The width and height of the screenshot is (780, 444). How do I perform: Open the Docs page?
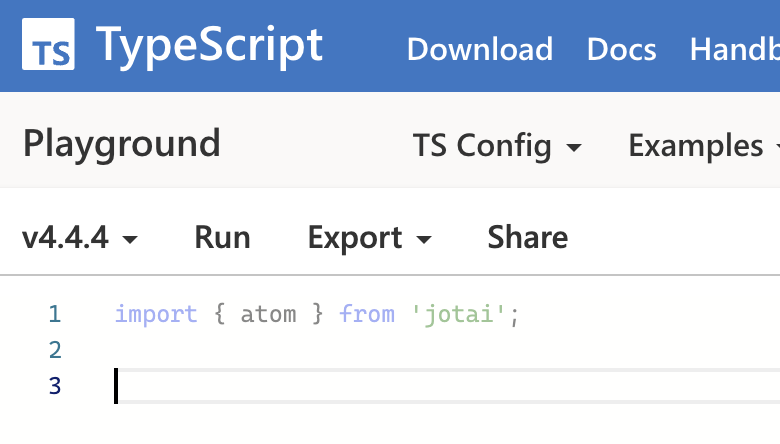coord(621,49)
